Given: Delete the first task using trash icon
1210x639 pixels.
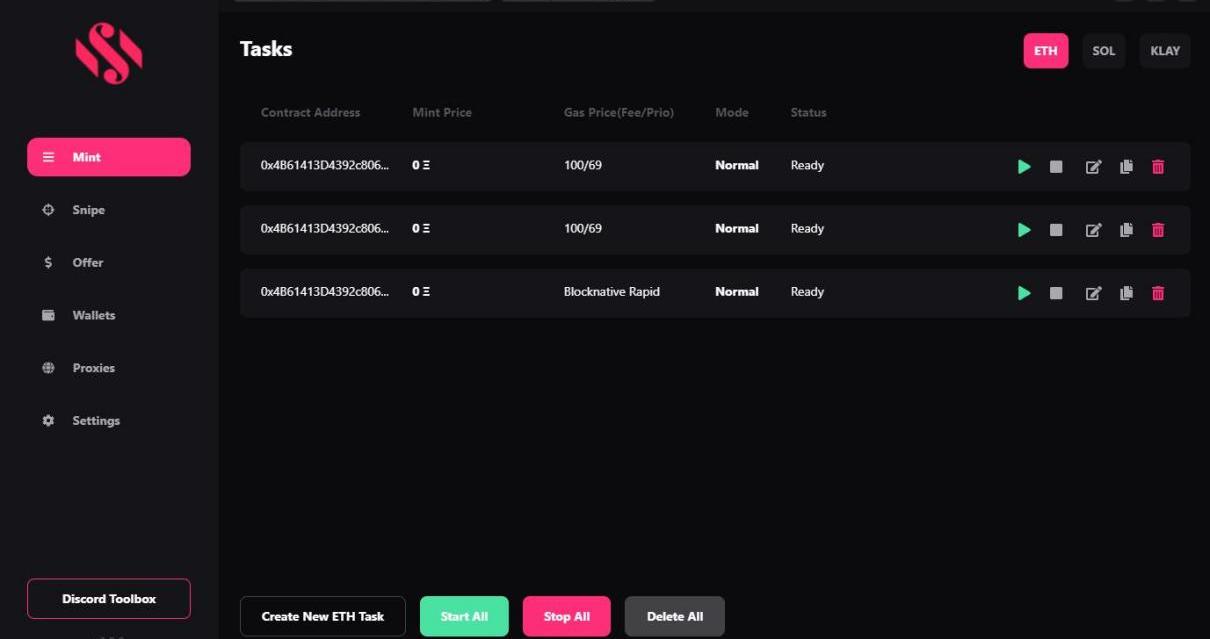Looking at the screenshot, I should point(1158,167).
